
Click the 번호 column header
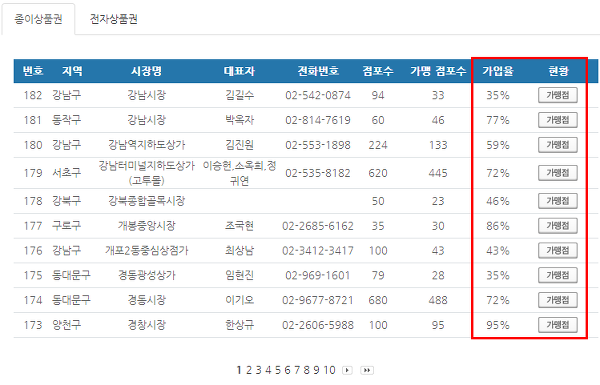coord(33,71)
